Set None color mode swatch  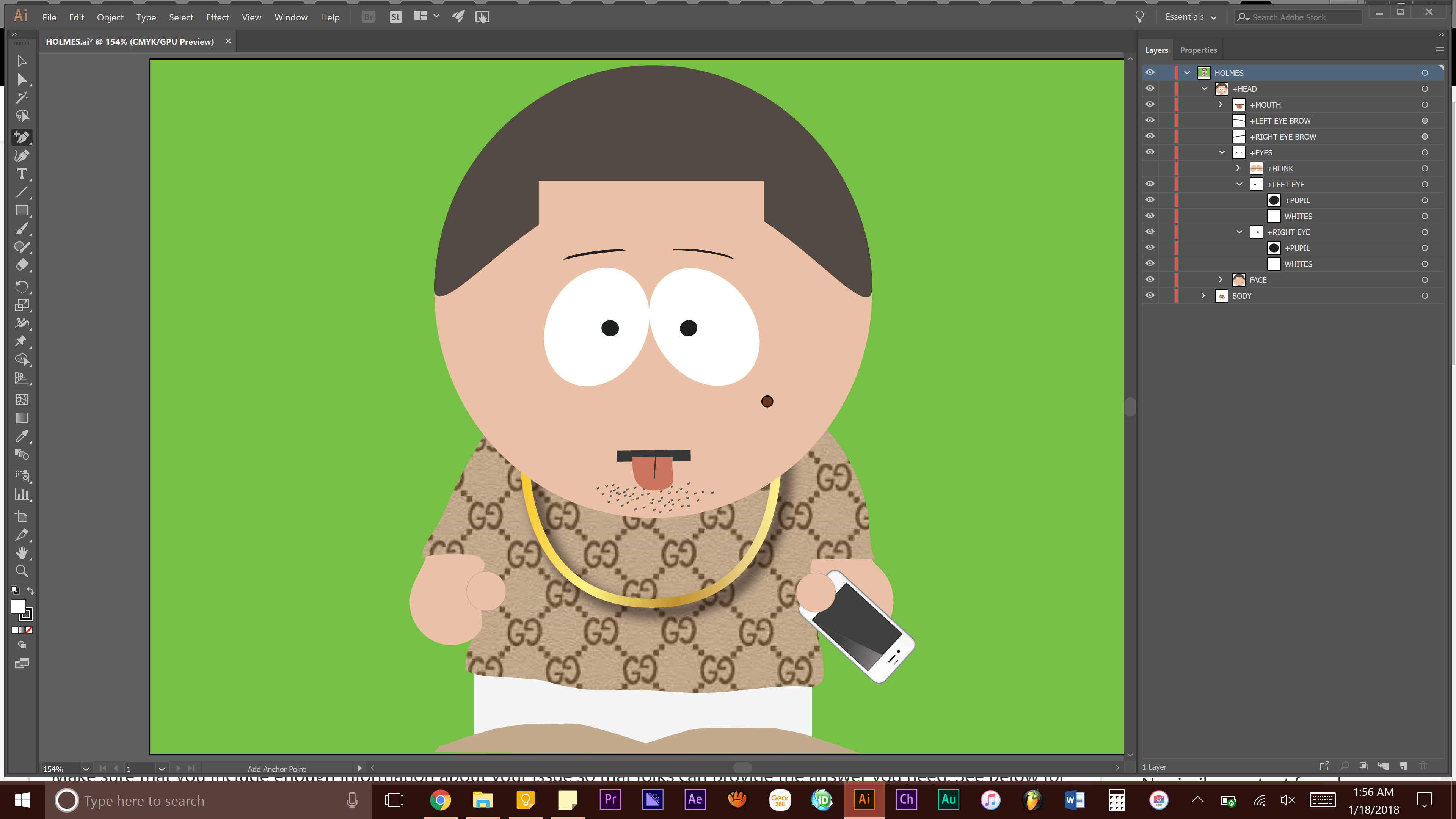pyautogui.click(x=29, y=630)
